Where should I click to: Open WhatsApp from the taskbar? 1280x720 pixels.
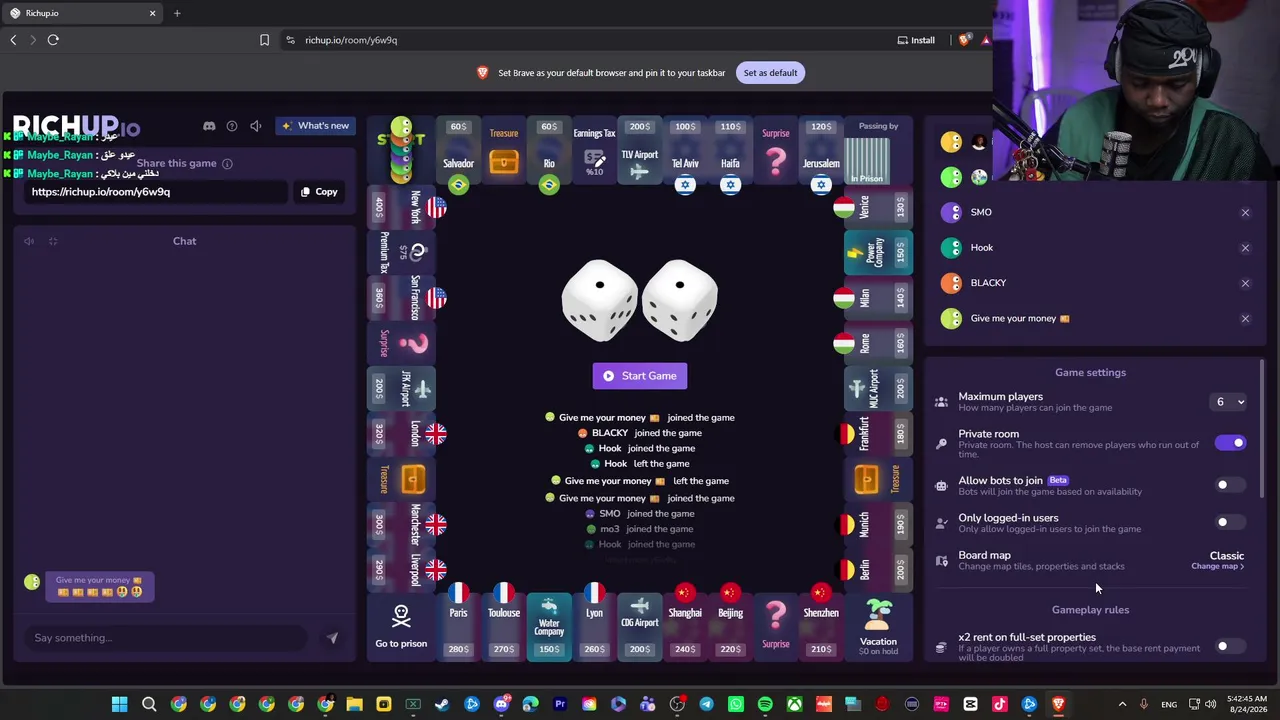[736, 705]
